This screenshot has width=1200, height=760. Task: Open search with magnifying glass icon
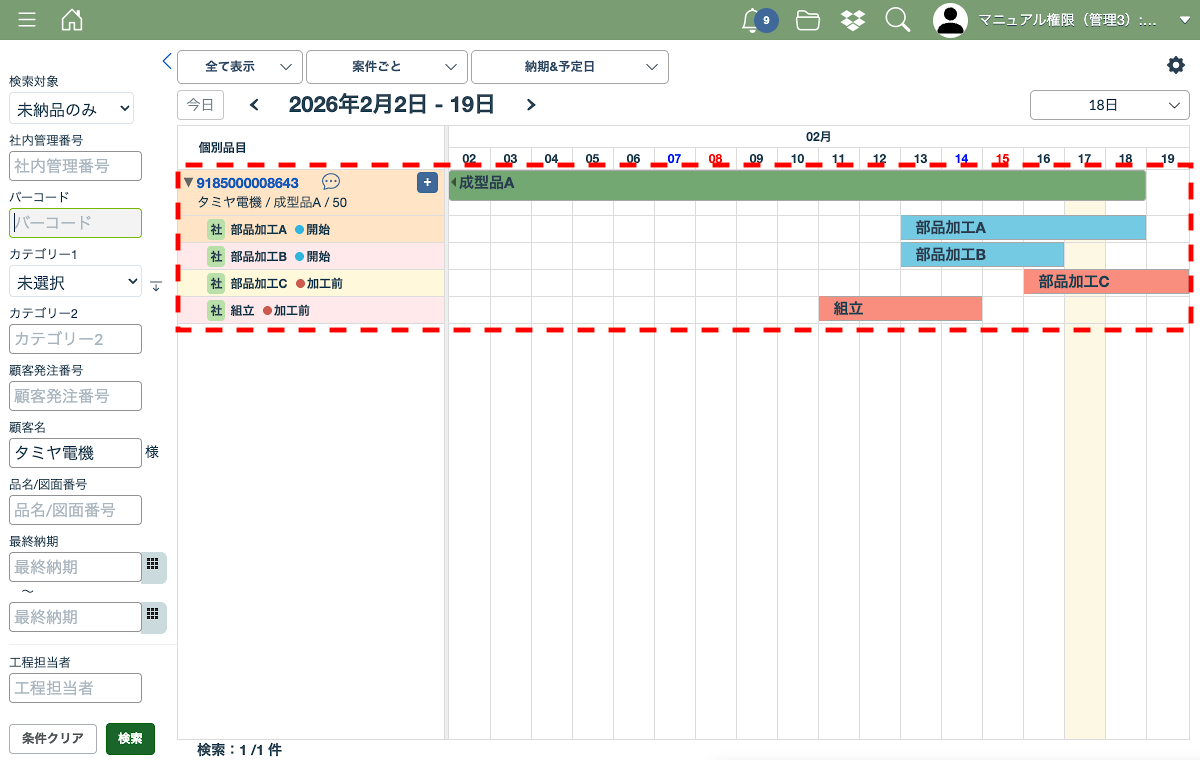(898, 20)
